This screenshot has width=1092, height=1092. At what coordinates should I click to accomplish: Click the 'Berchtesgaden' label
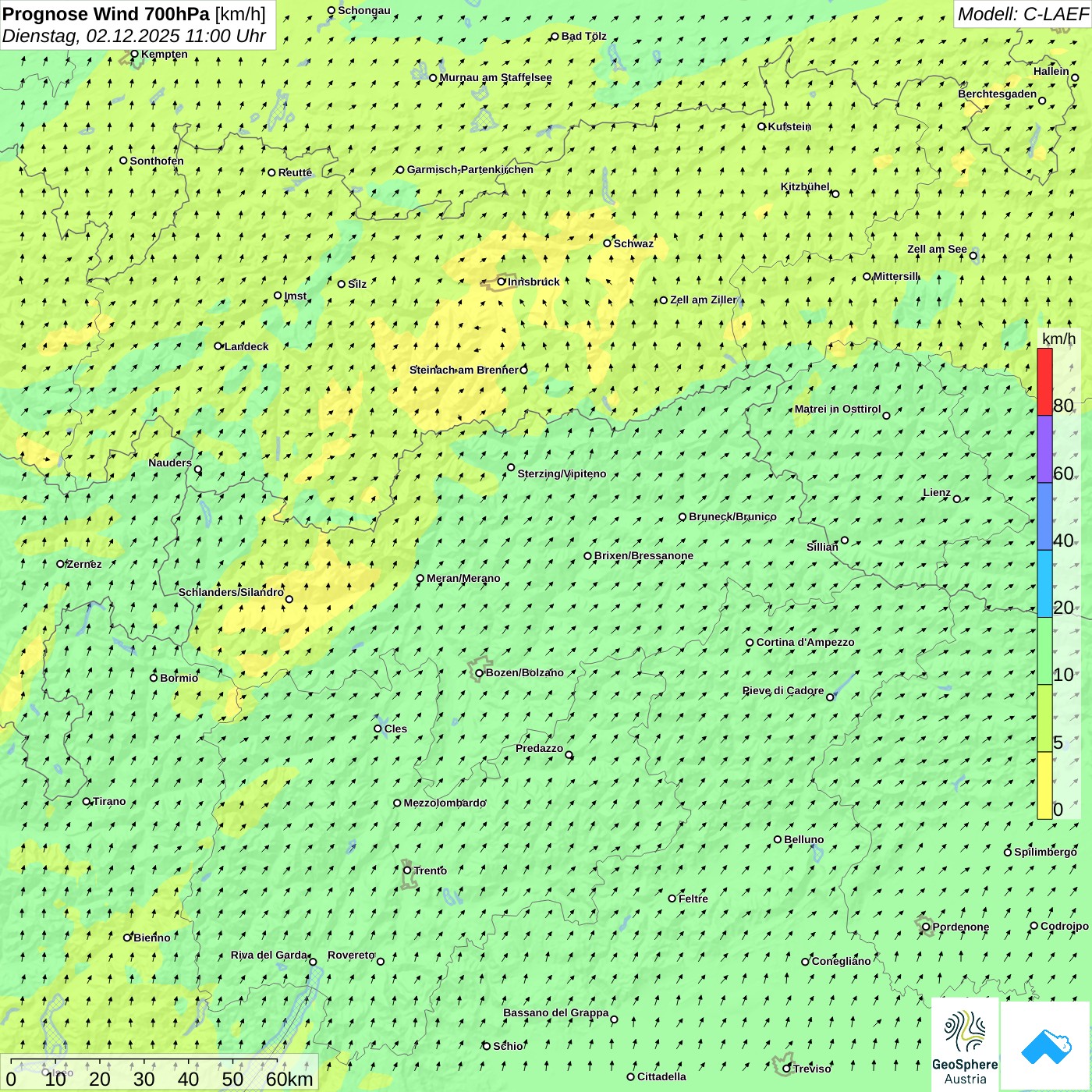click(997, 94)
